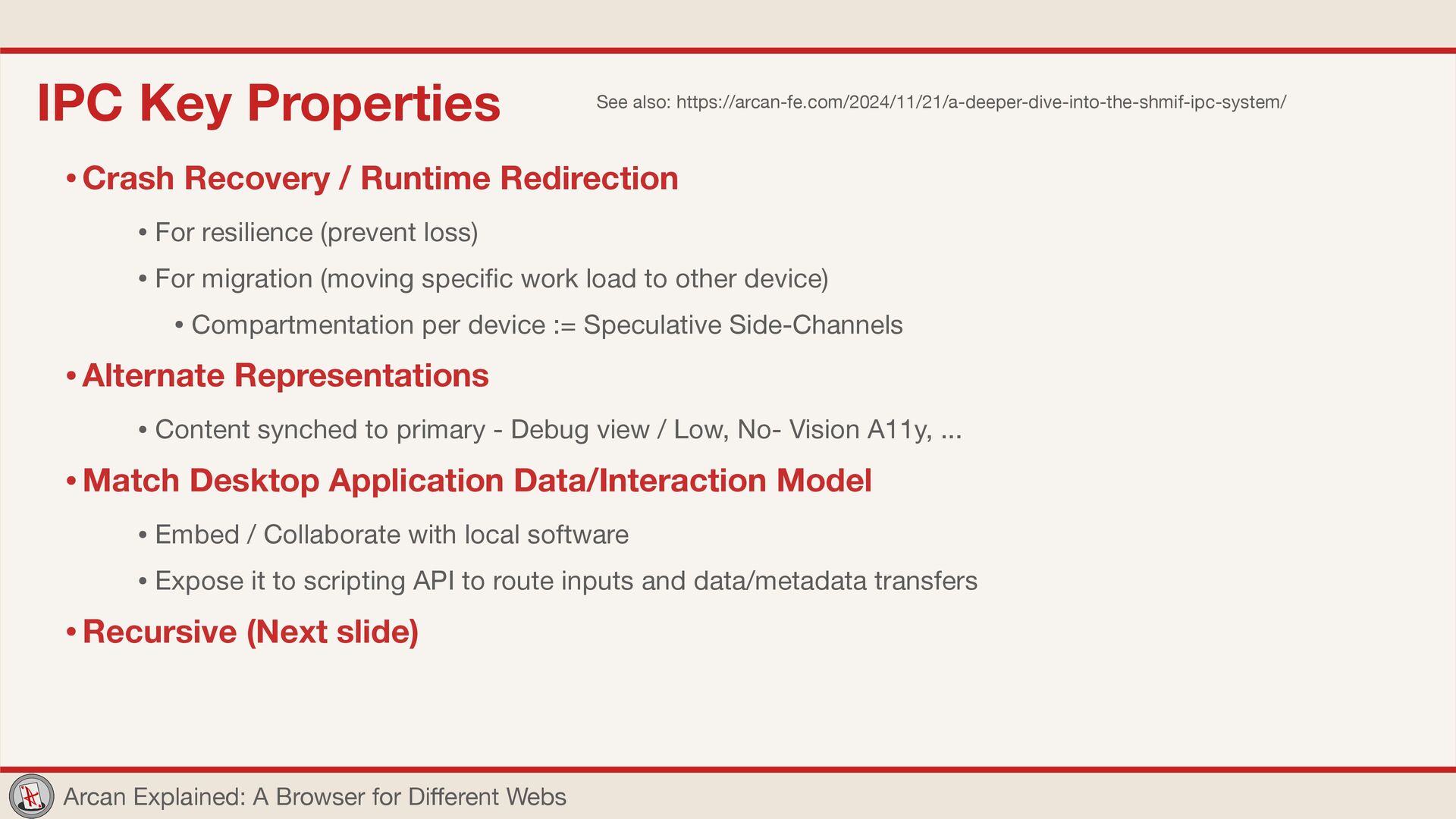Image resolution: width=1456 pixels, height=819 pixels.
Task: Click 'Expose it to scripting API' bullet
Action: (566, 581)
